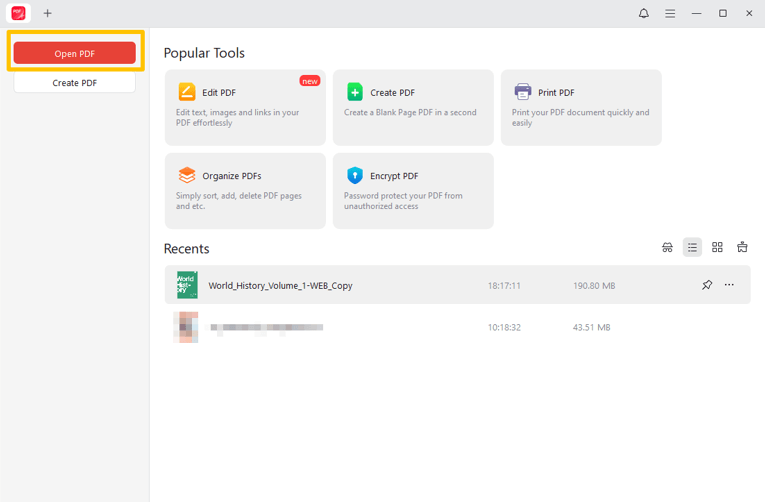Open the Organize PDFs tool
Viewport: 765px width, 502px height.
point(245,190)
